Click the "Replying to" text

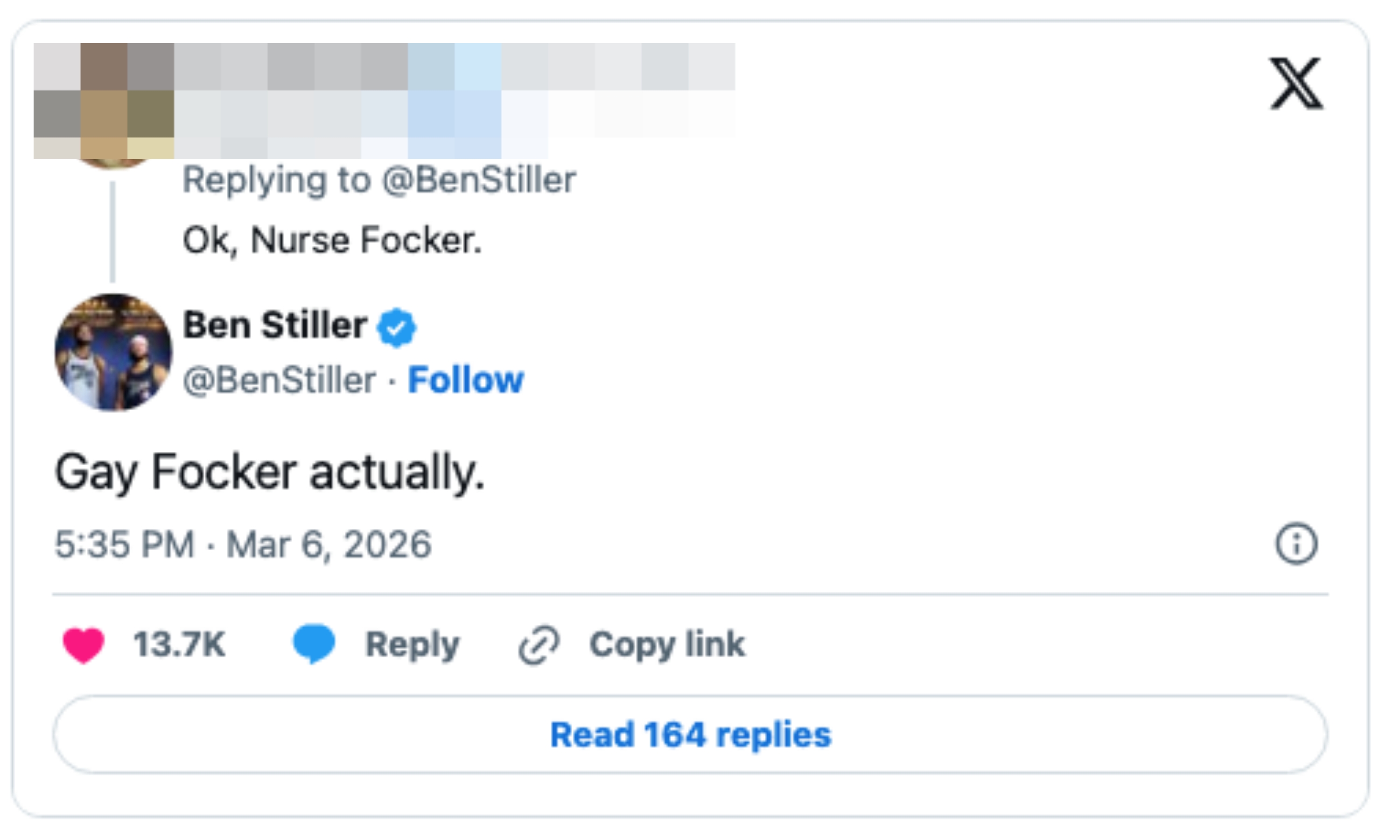[x=276, y=180]
